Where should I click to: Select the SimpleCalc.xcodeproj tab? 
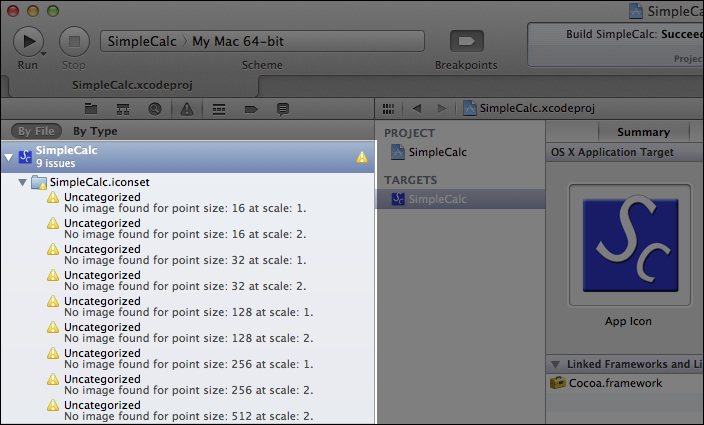click(x=132, y=85)
